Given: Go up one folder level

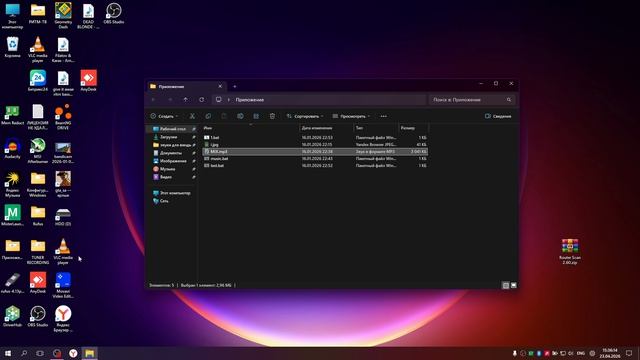Looking at the screenshot, I should click(x=186, y=100).
